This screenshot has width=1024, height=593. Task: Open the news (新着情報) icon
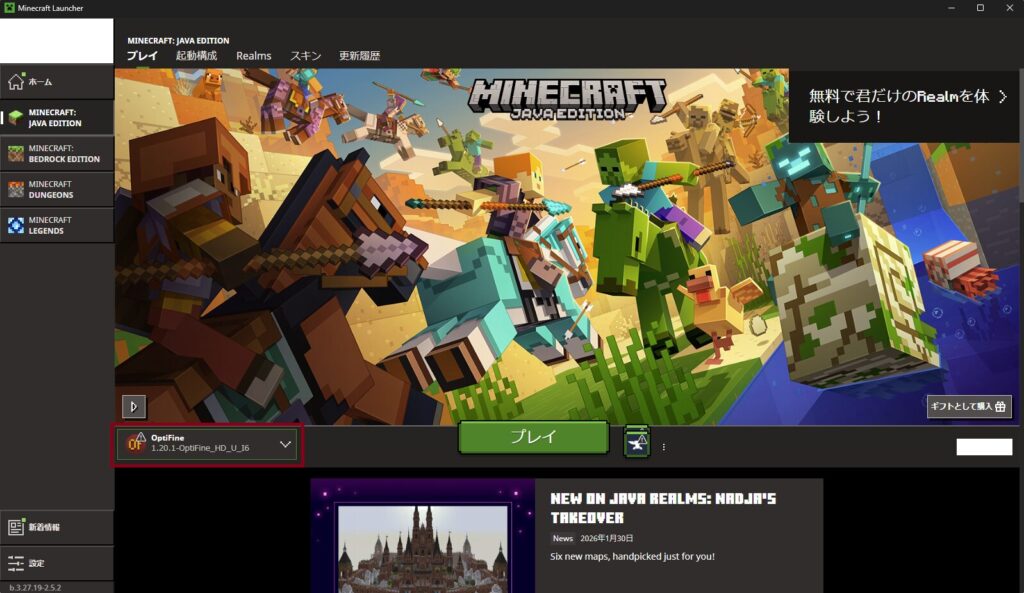(15, 527)
